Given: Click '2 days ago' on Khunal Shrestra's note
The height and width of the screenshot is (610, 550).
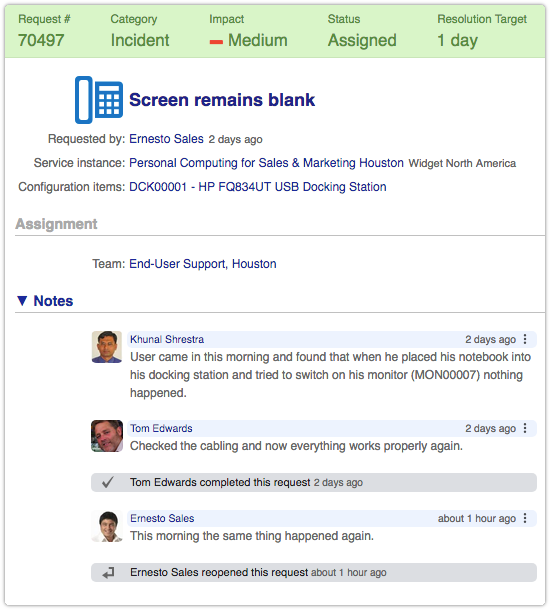Looking at the screenshot, I should (490, 339).
